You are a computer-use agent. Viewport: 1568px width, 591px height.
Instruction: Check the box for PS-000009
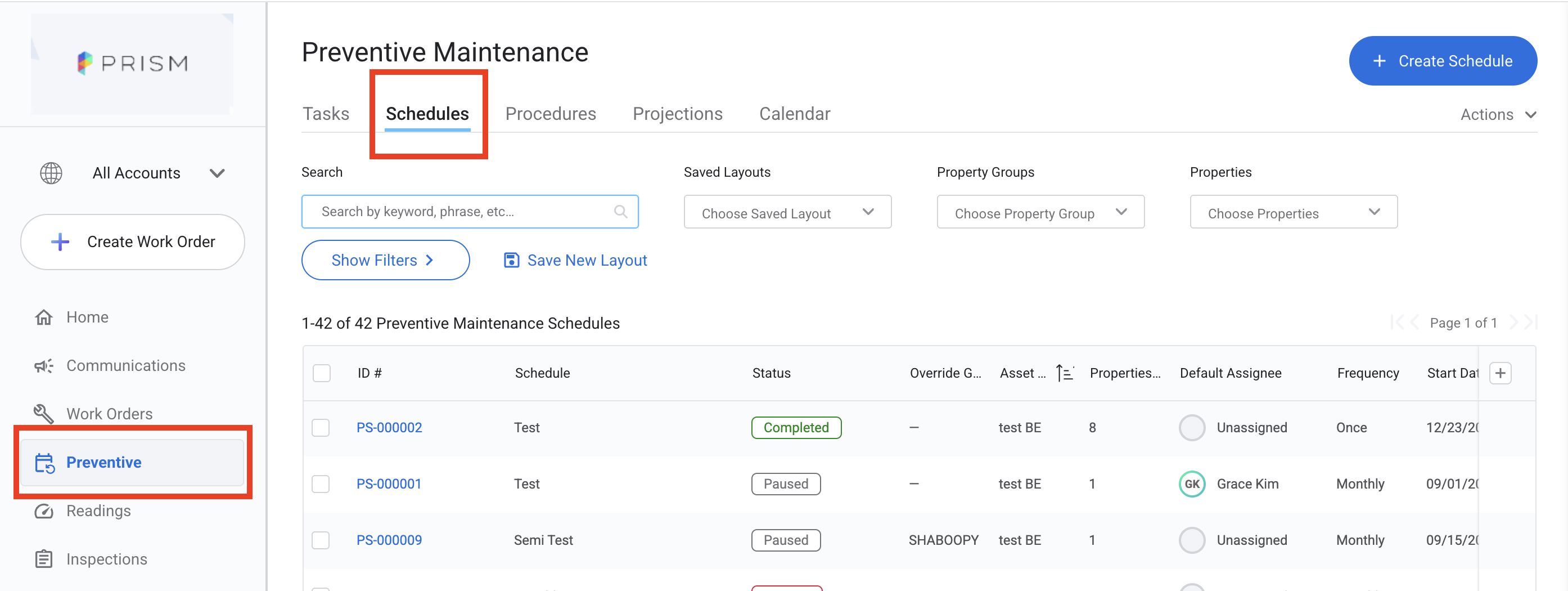click(320, 540)
